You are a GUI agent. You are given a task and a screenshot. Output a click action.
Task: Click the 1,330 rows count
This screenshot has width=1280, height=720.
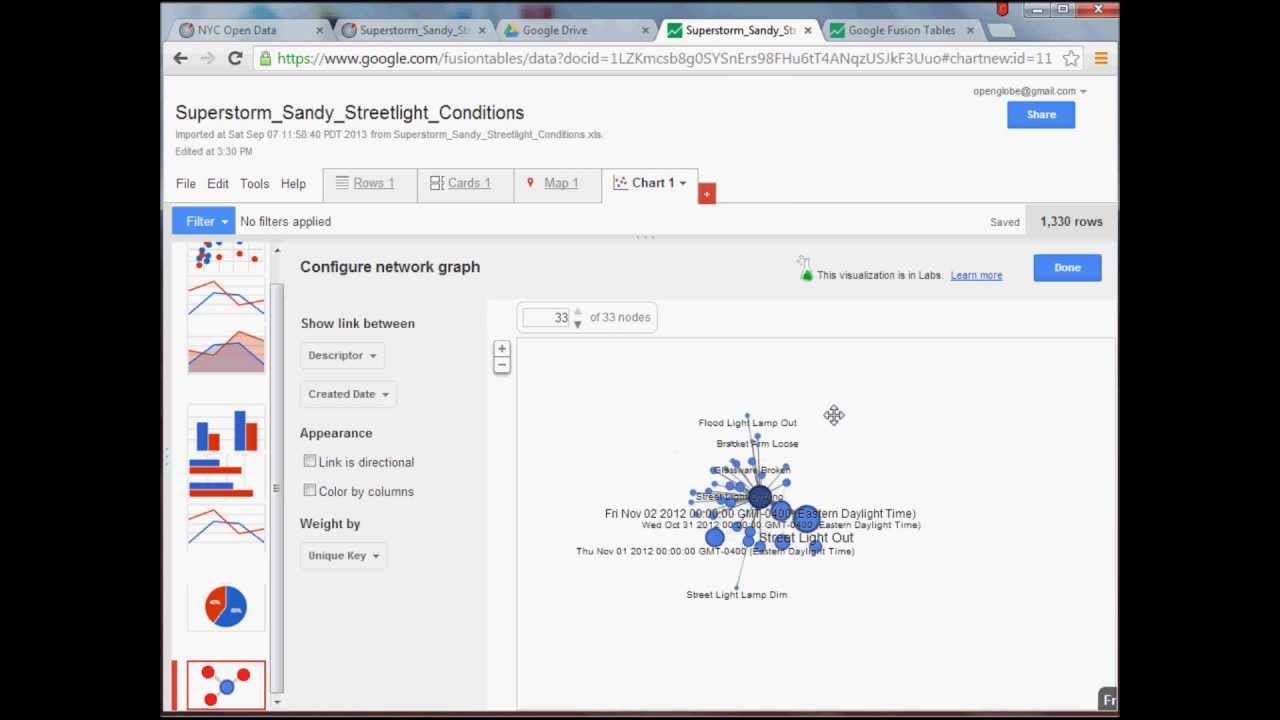[1071, 222]
